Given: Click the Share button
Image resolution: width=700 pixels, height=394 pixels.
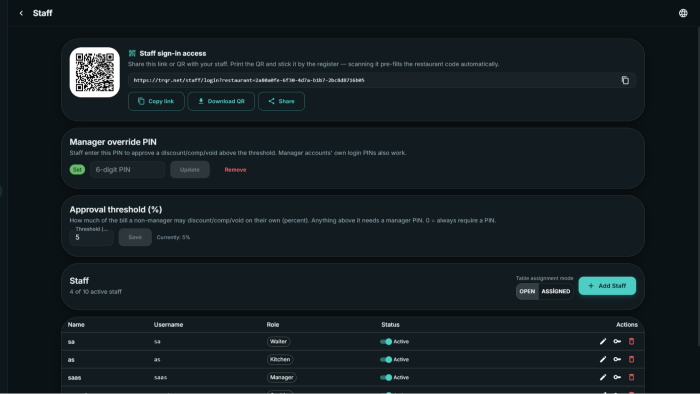Looking at the screenshot, I should tap(281, 101).
